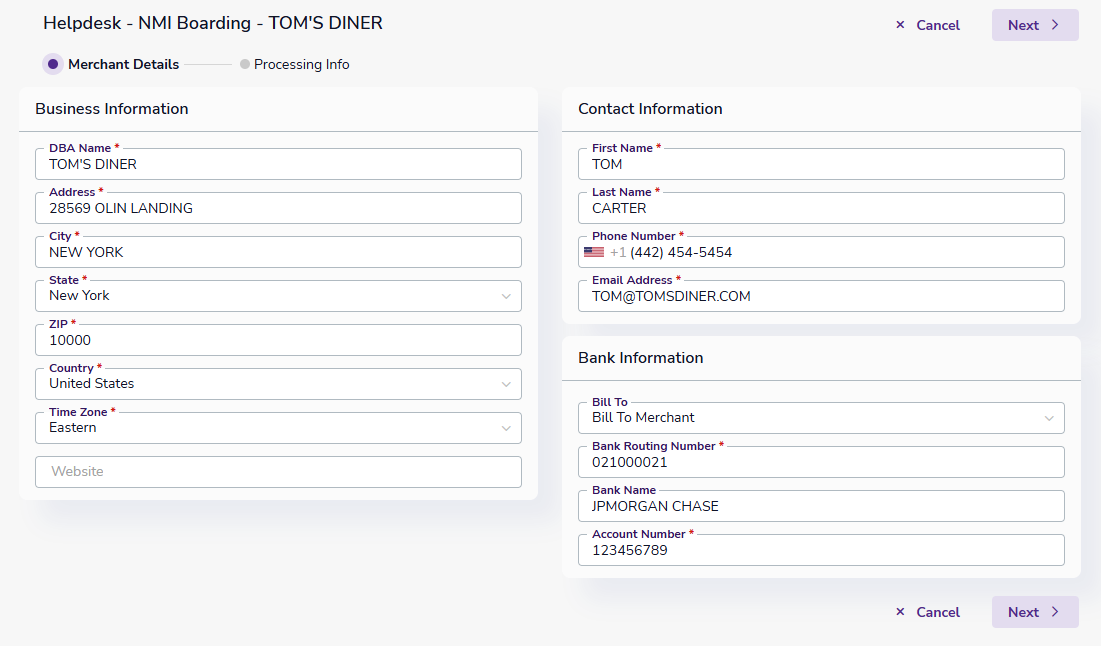Focus the DBA Name field
1101x646 pixels.
point(278,165)
